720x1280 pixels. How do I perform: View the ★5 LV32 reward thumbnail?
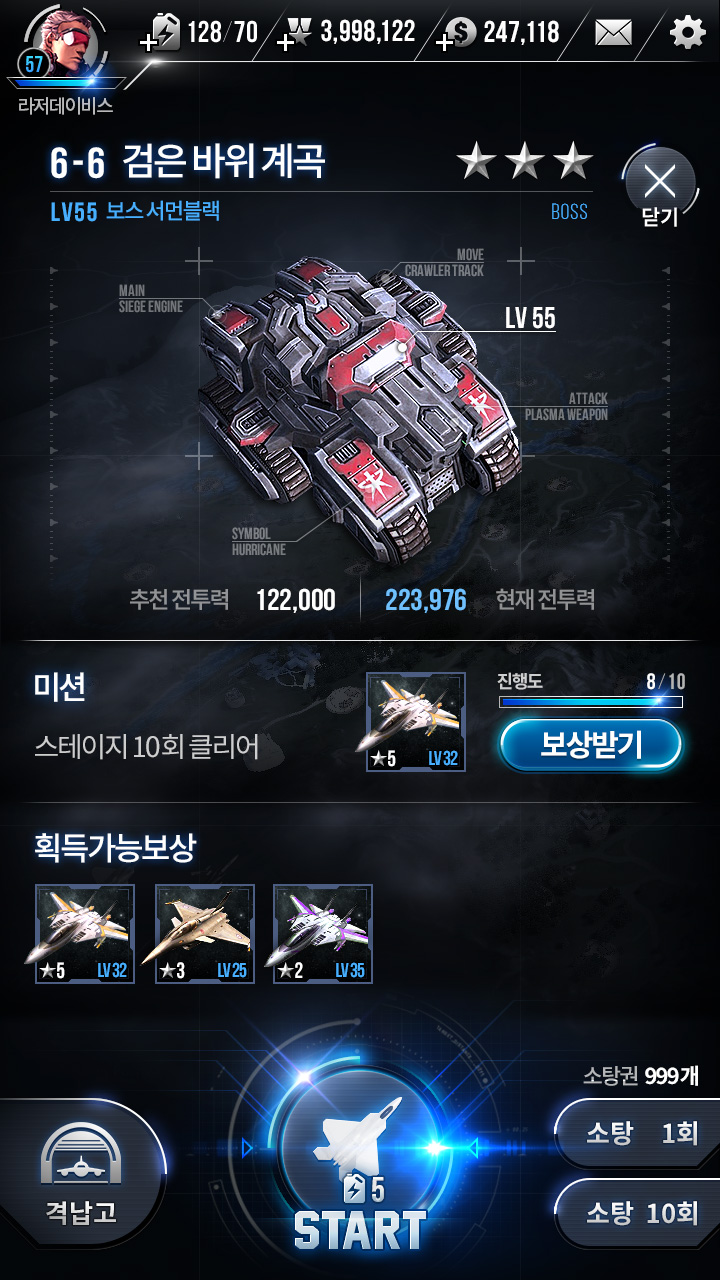pos(85,934)
